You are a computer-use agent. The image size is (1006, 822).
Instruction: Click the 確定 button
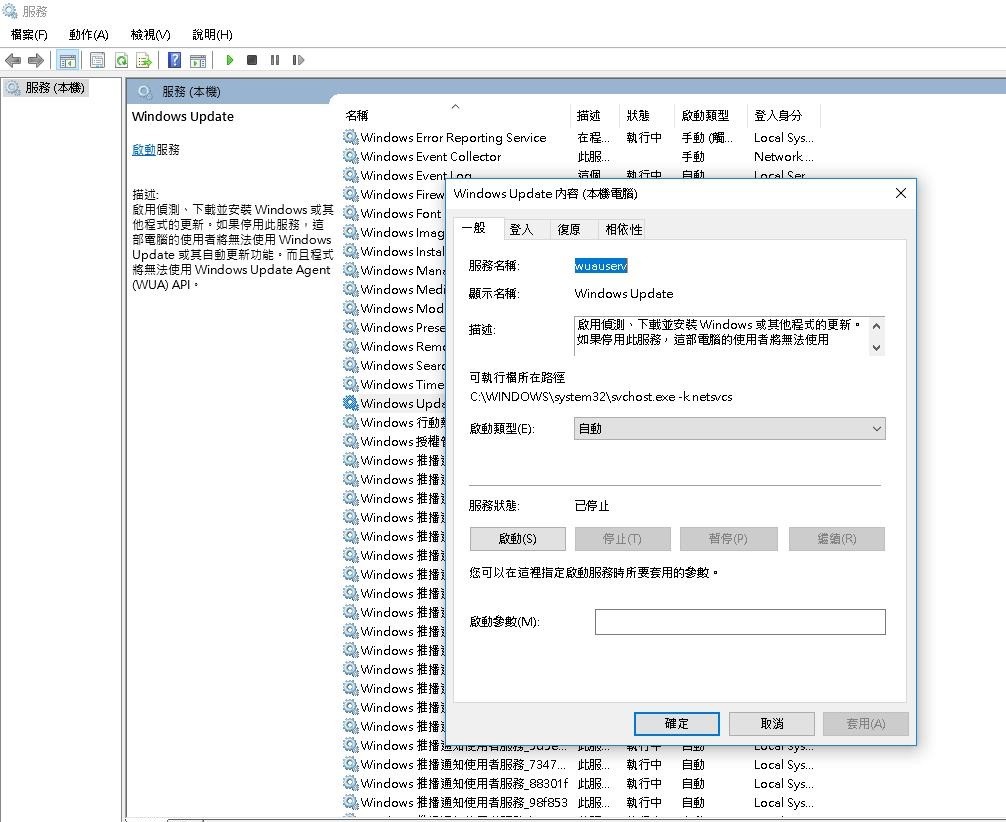pyautogui.click(x=677, y=724)
